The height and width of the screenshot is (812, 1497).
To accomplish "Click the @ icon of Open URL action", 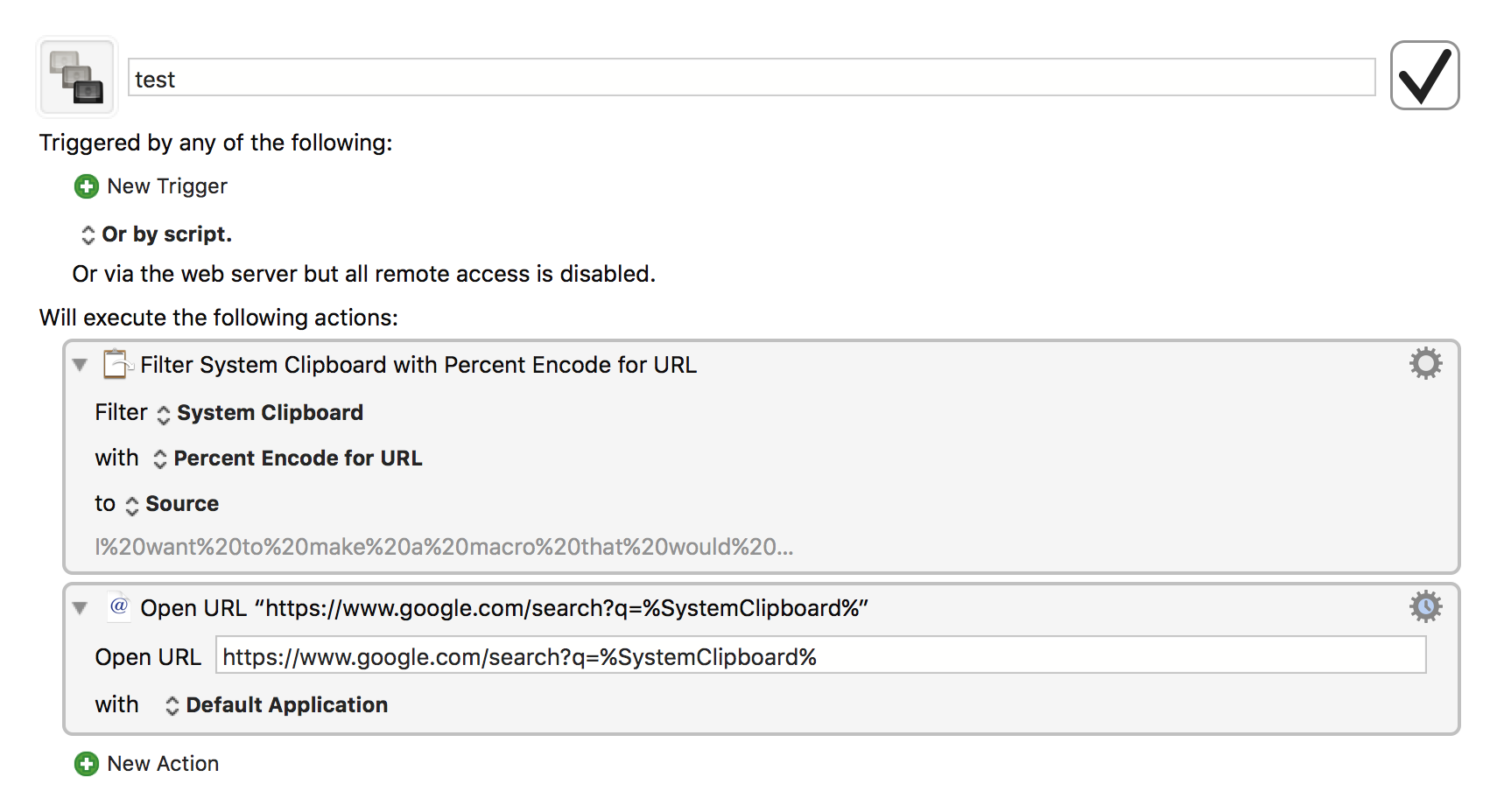I will pos(119,606).
